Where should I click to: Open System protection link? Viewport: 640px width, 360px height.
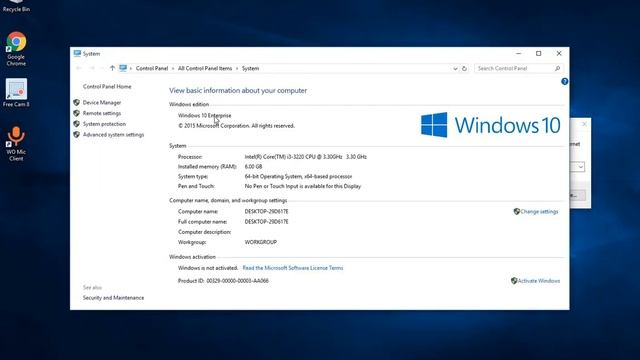click(104, 124)
